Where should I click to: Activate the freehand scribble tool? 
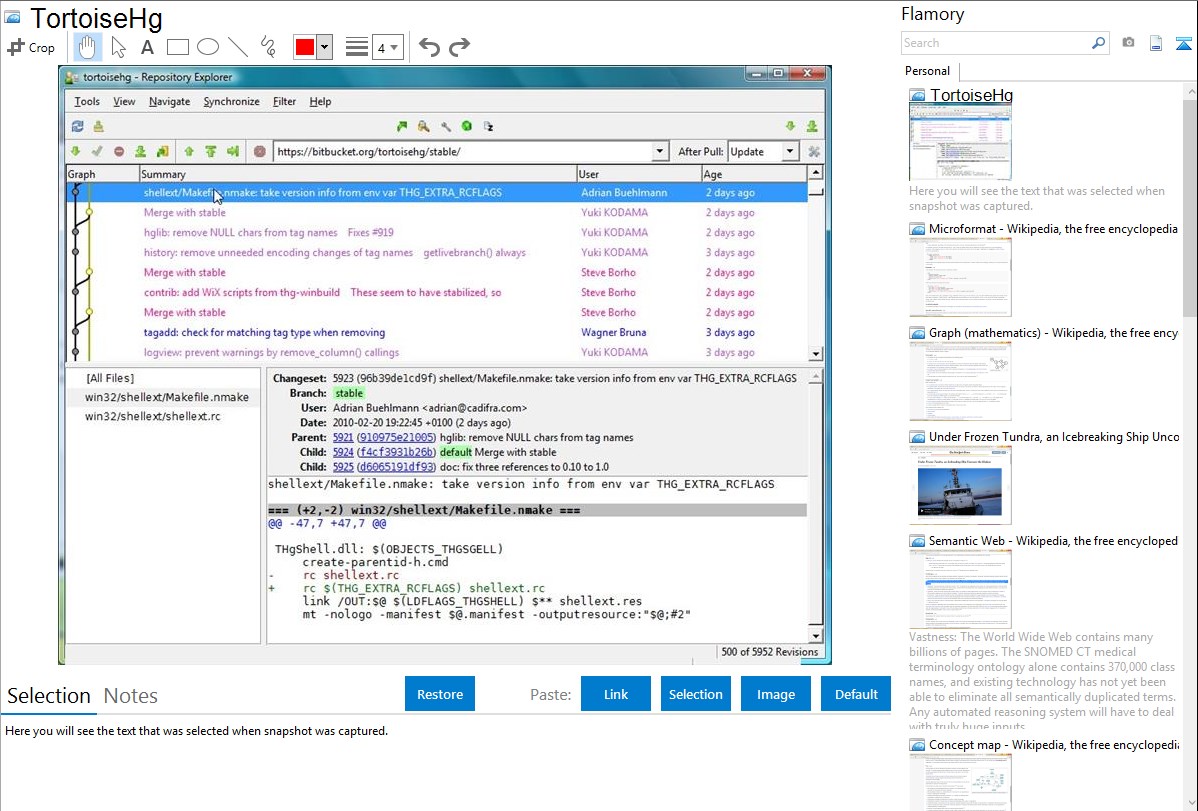click(268, 47)
